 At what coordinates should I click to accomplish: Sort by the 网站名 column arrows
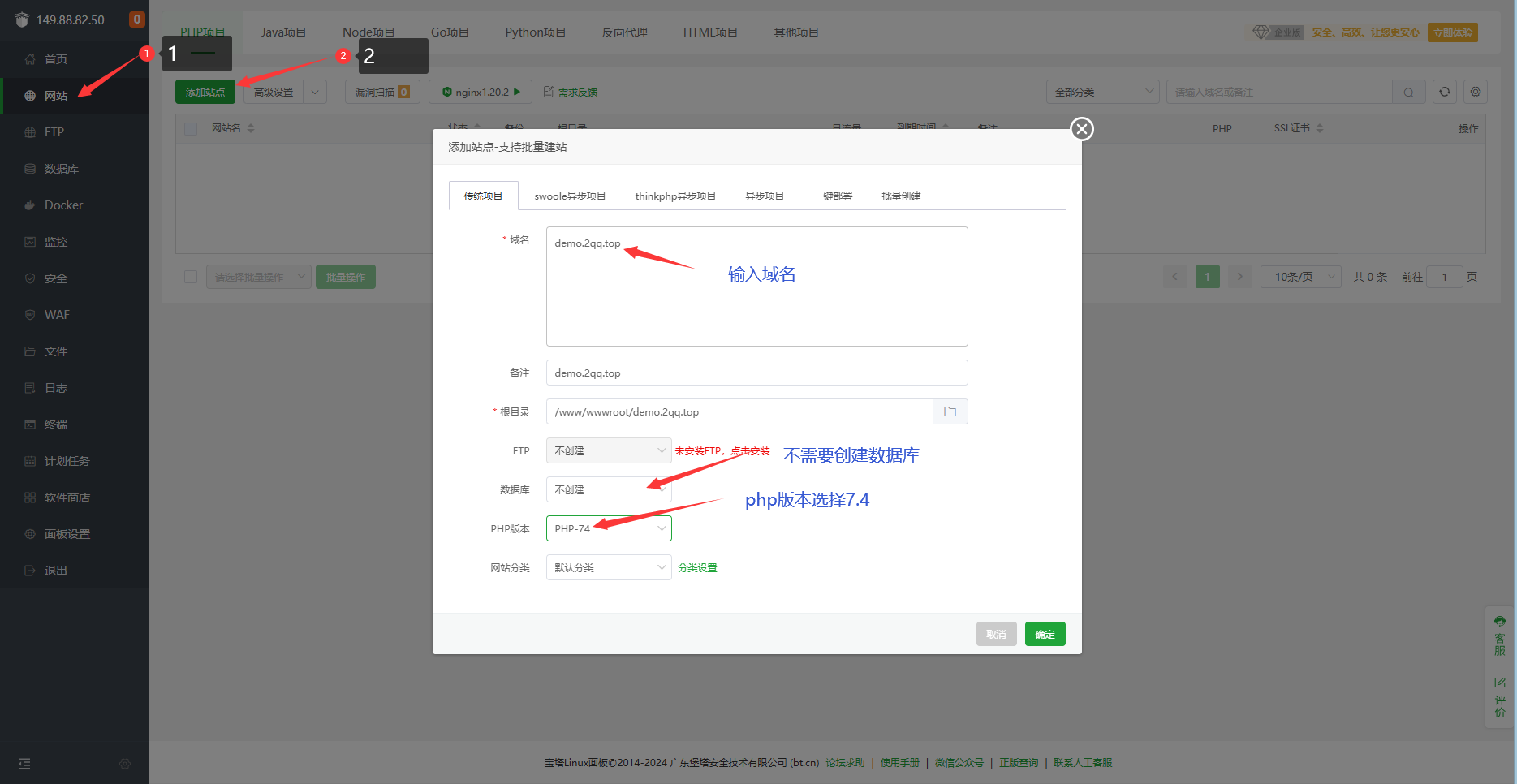(x=251, y=128)
